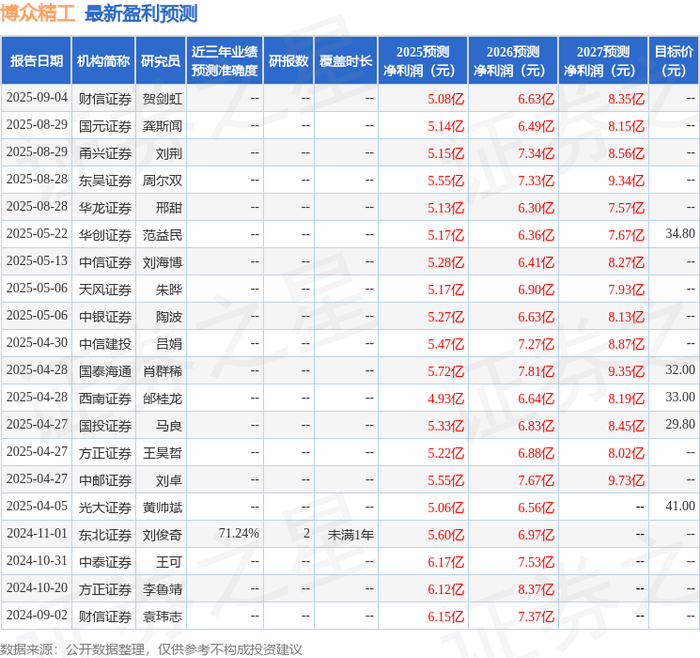
Task: Select target price 33.00
Action: [680, 397]
